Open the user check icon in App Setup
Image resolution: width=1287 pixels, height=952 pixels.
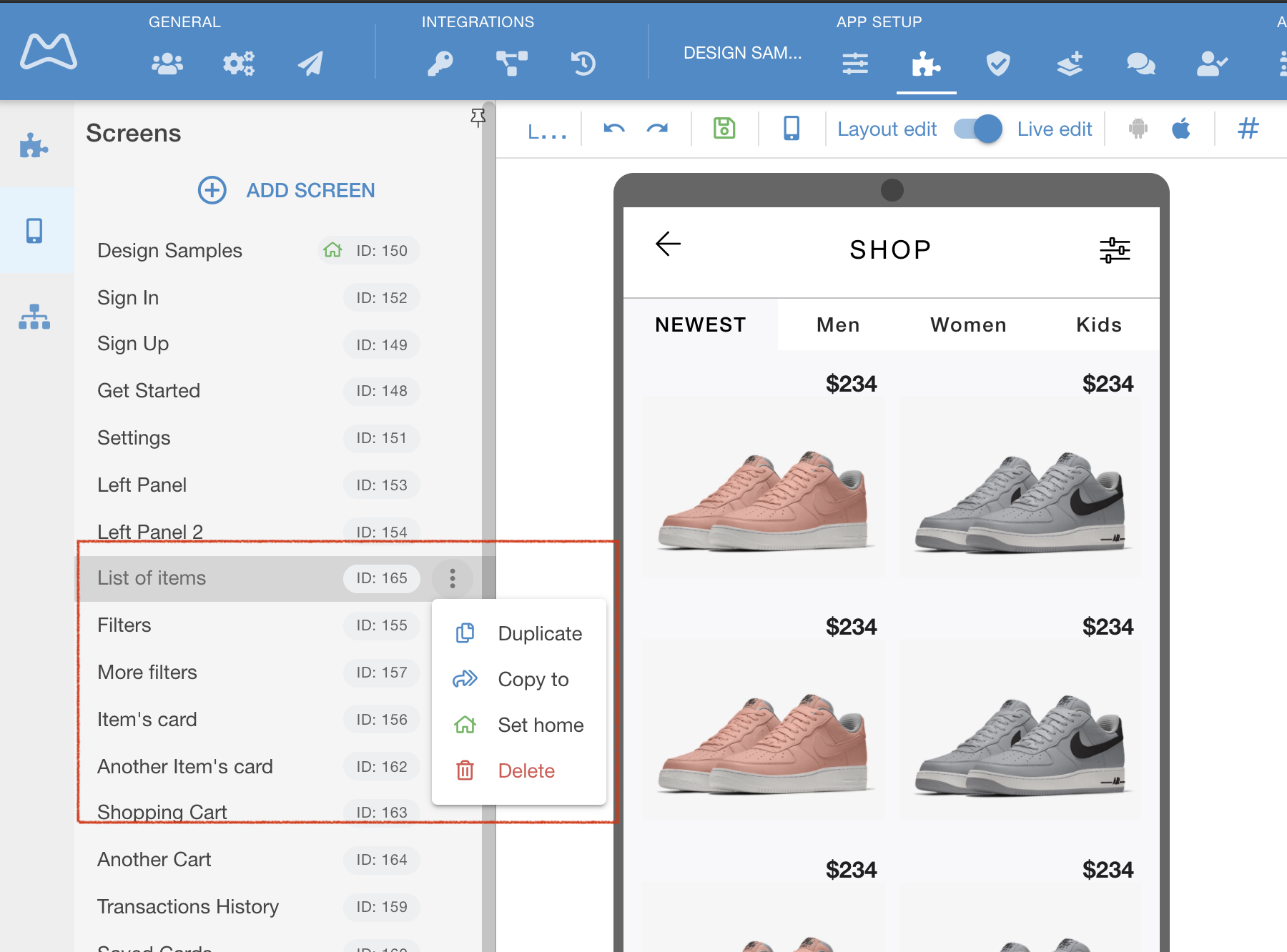1213,64
